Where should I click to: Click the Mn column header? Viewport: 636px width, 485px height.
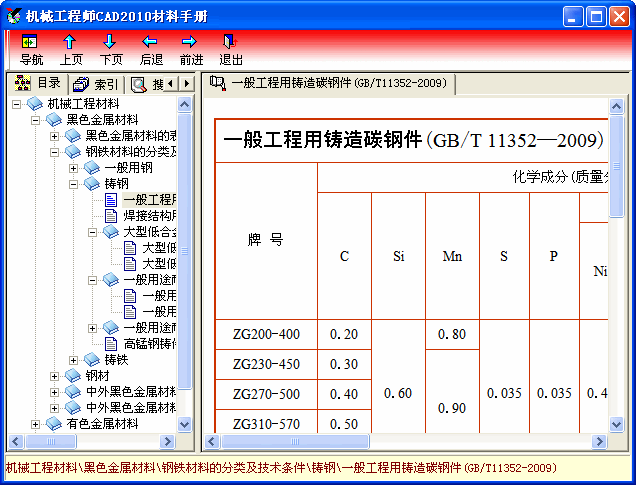tap(452, 256)
